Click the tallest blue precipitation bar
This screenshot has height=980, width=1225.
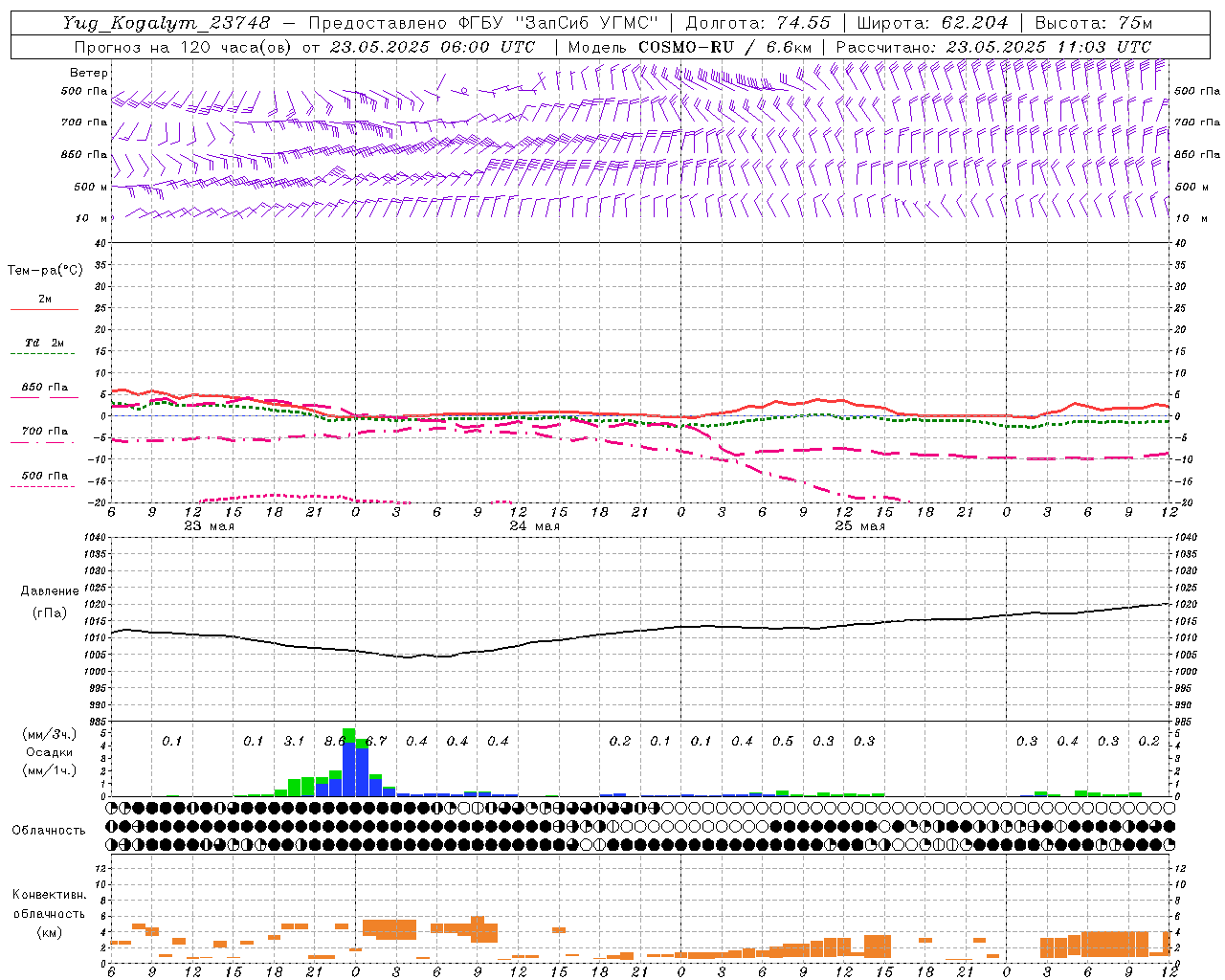[348, 769]
